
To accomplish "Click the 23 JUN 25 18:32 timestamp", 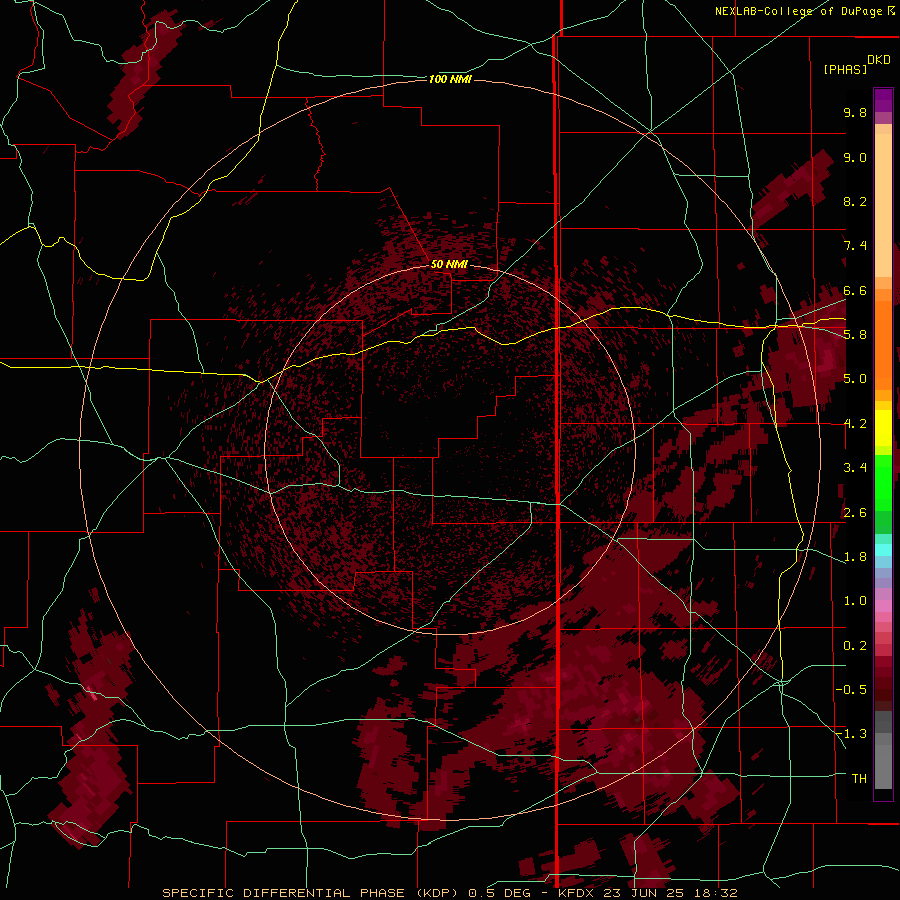I will 670,893.
